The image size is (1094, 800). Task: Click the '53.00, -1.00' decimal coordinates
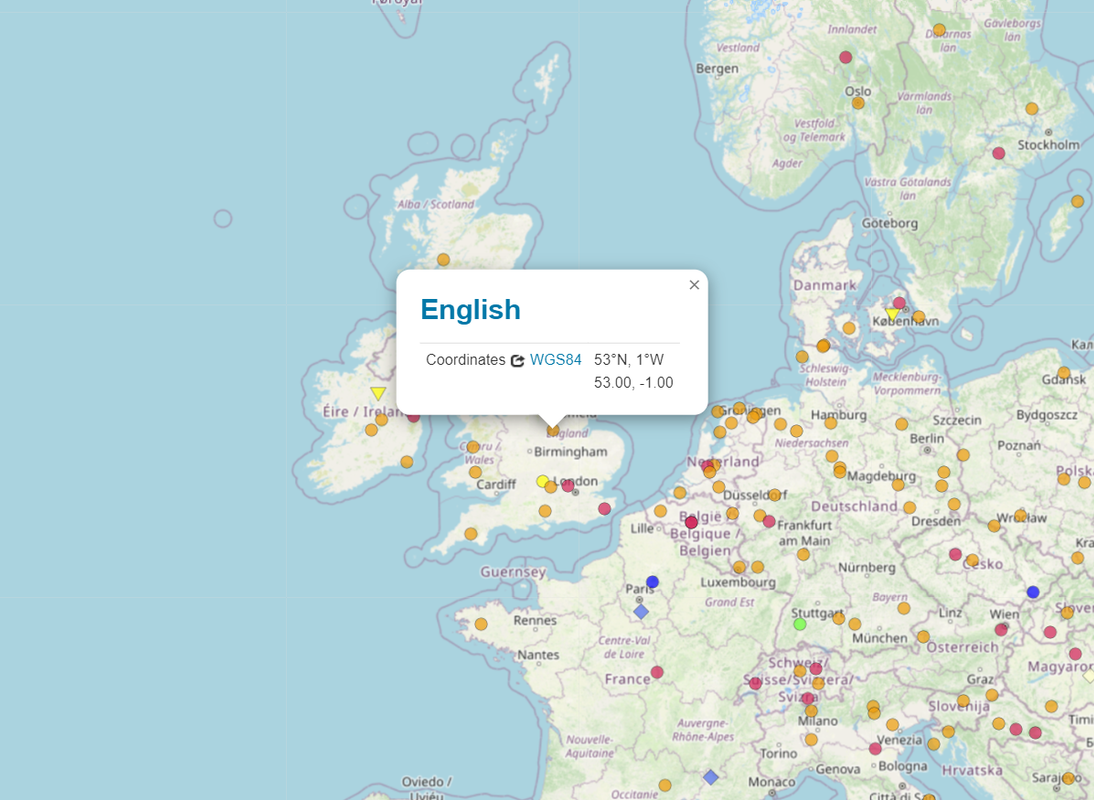click(634, 383)
